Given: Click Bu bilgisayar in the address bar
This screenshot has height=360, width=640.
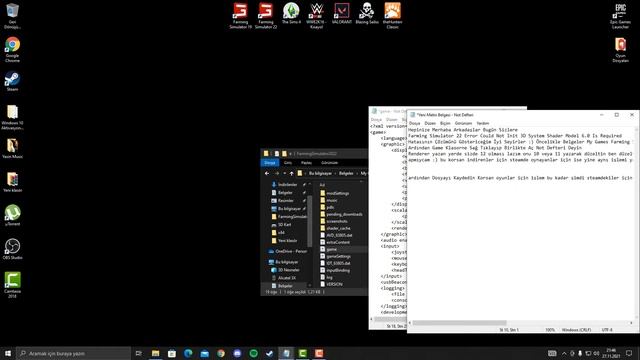Looking at the screenshot, I should click(320, 173).
